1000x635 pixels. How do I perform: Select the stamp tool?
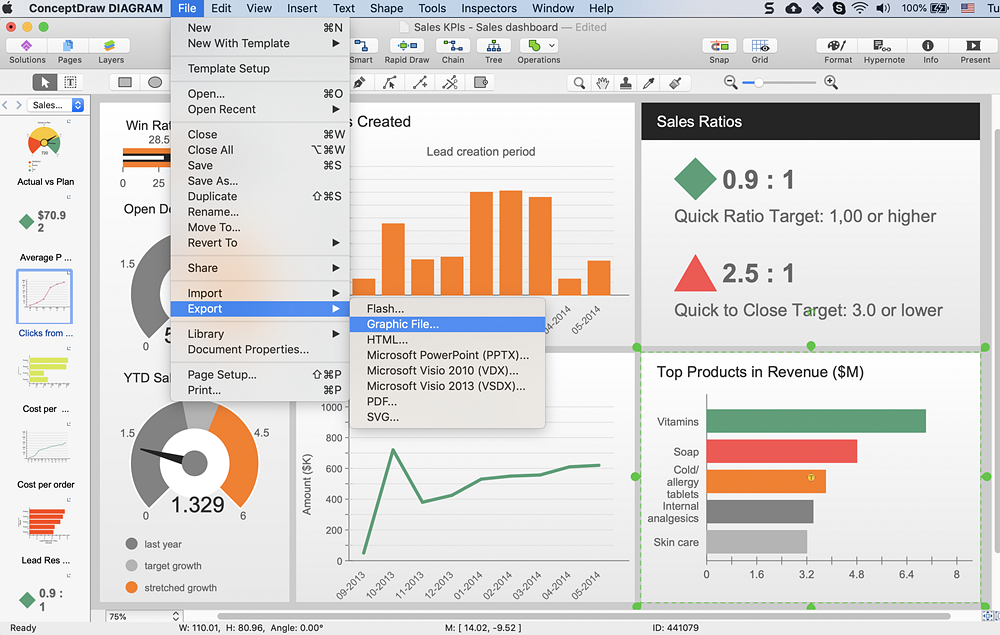coord(626,83)
